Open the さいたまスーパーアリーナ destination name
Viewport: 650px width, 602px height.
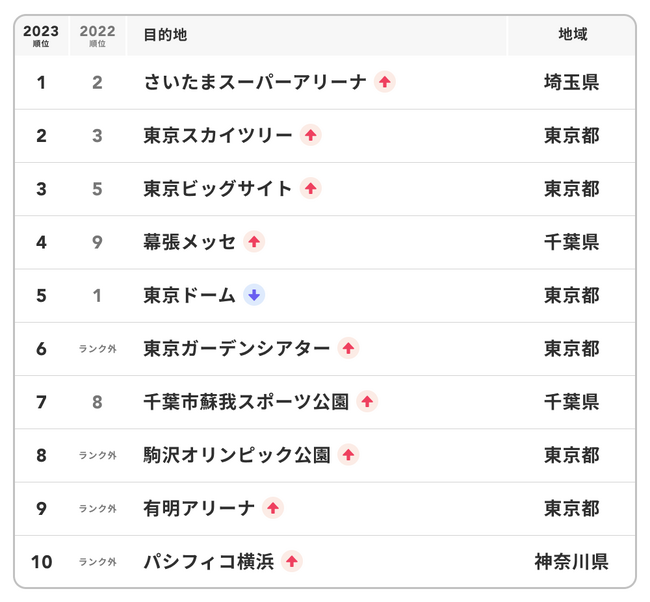click(255, 82)
